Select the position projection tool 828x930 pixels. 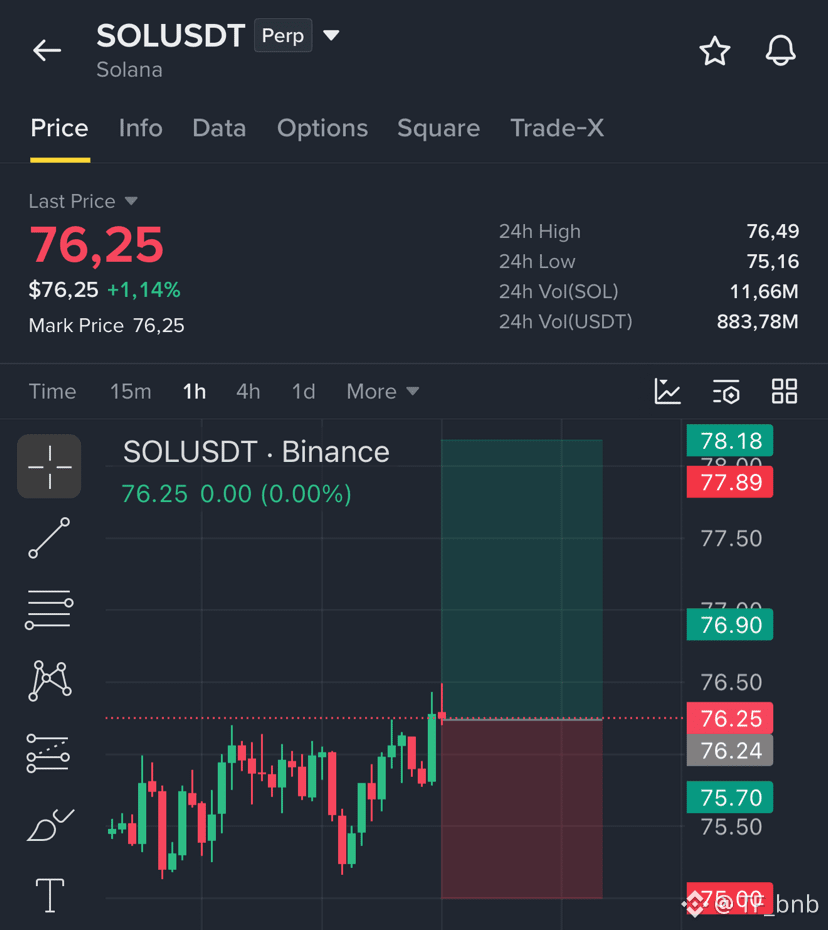pyautogui.click(x=48, y=753)
